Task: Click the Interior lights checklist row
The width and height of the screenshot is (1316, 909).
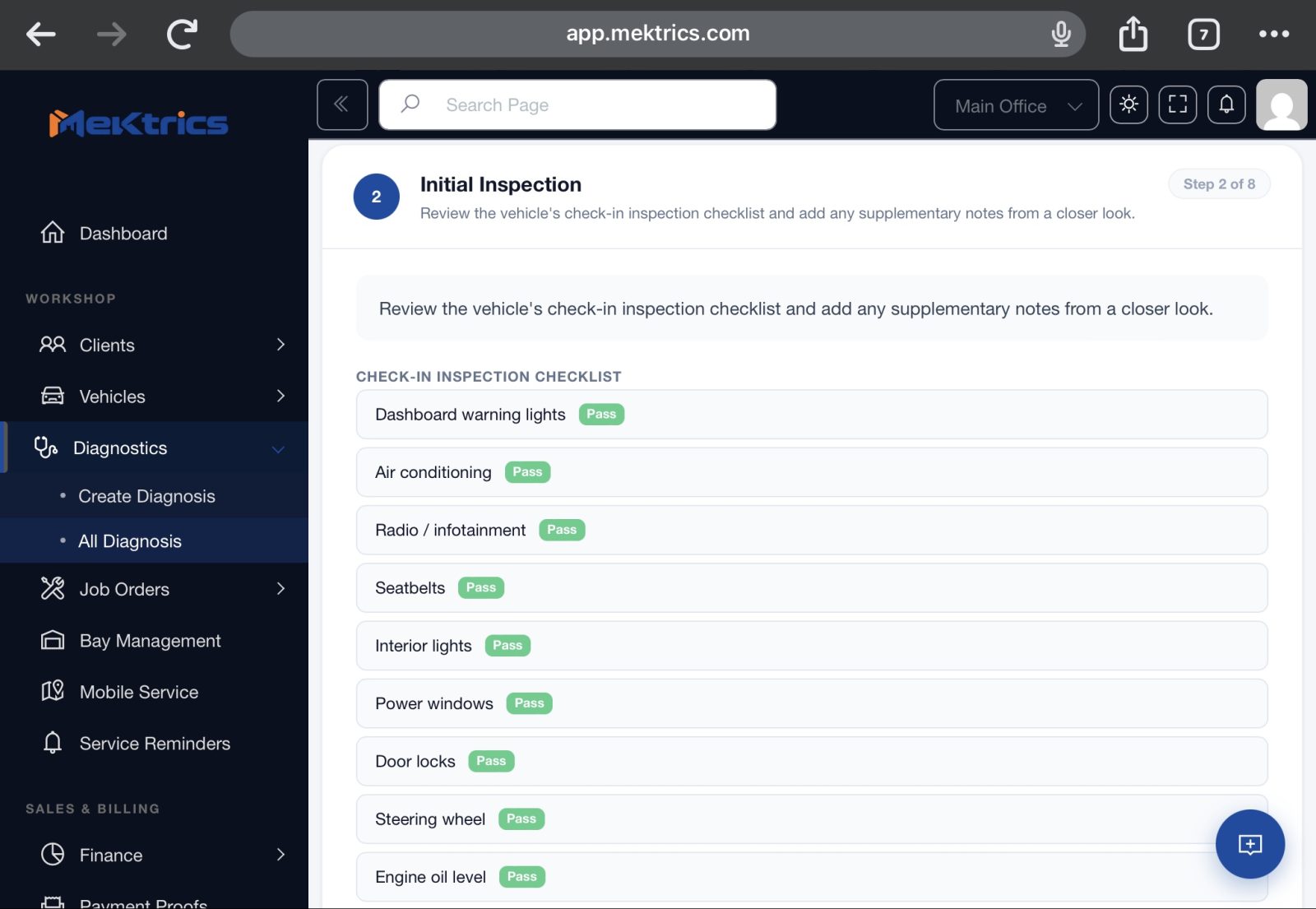Action: [x=812, y=646]
